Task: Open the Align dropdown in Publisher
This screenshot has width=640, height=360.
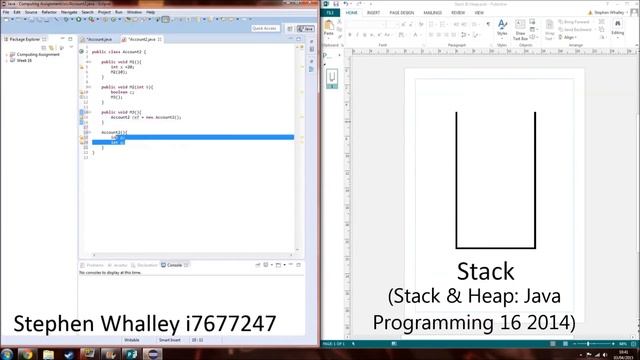Action: (x=567, y=37)
